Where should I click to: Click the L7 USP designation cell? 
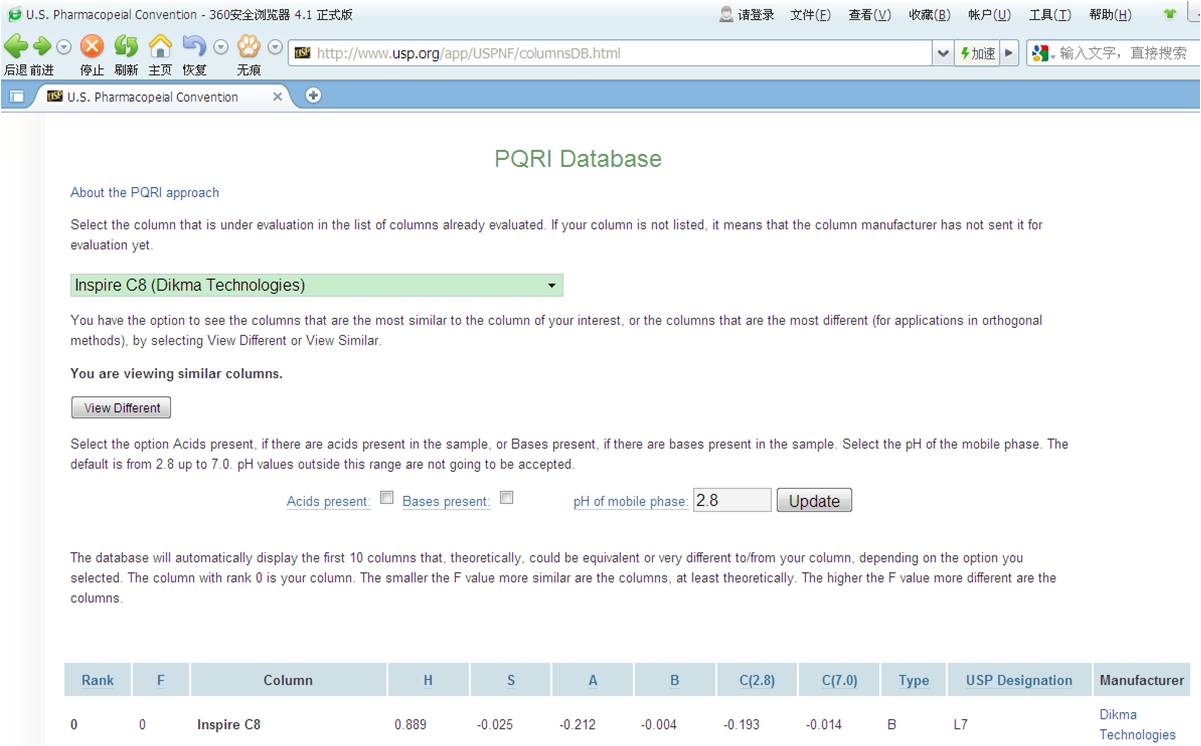[960, 725]
